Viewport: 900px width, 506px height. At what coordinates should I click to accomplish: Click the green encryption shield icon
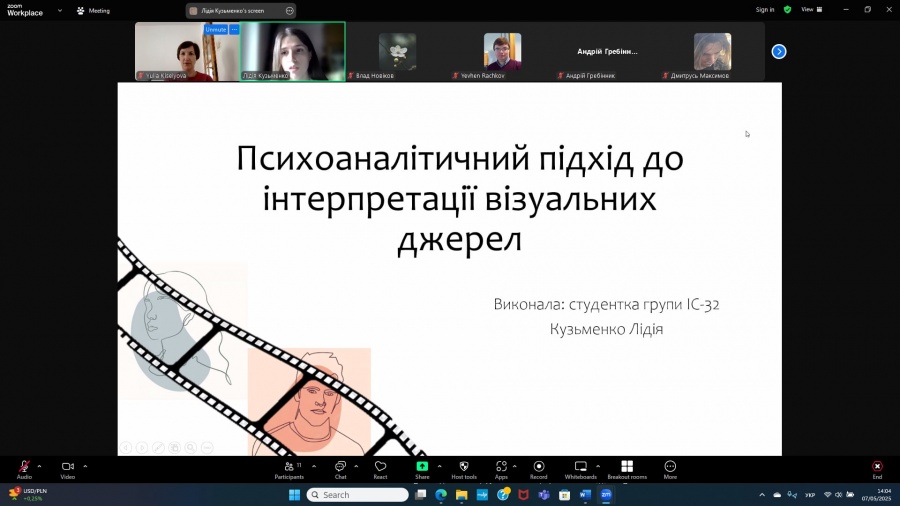click(788, 9)
